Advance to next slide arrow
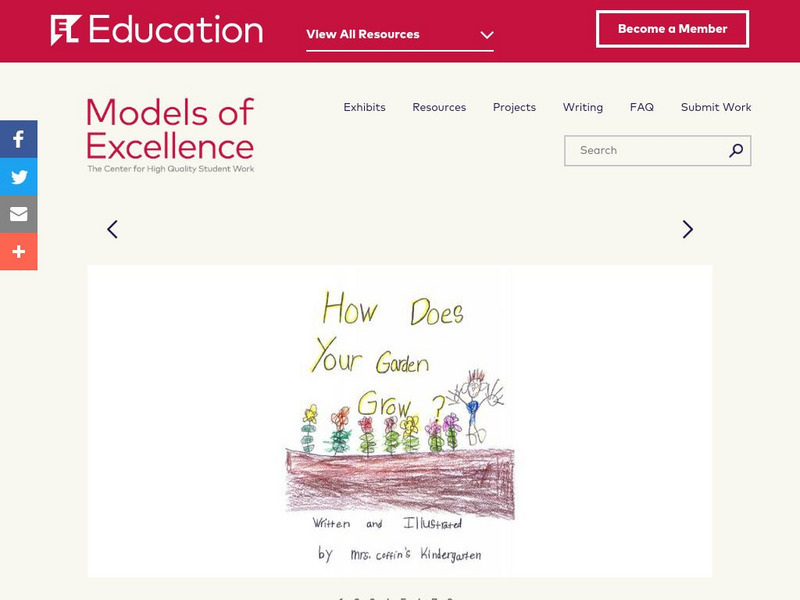The height and width of the screenshot is (600, 800). [687, 229]
